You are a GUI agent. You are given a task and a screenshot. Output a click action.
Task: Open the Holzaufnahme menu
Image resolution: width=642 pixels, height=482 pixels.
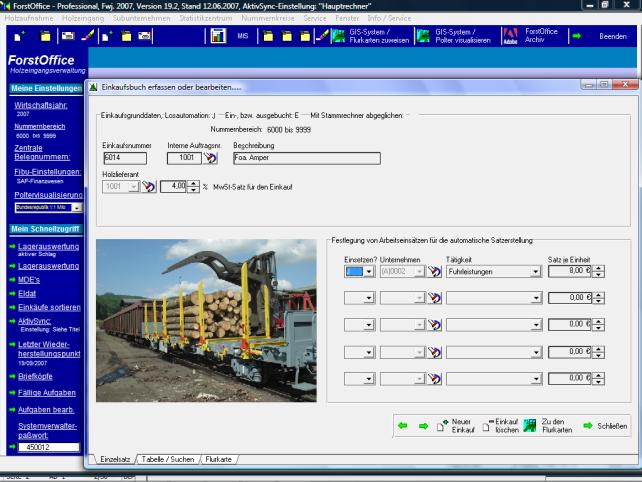pyautogui.click(x=29, y=18)
